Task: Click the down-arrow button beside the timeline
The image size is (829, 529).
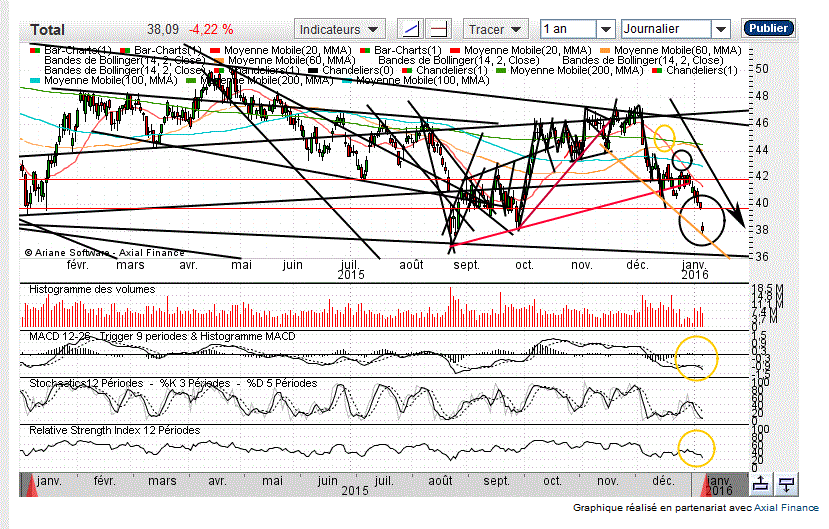Action: pyautogui.click(x=786, y=484)
